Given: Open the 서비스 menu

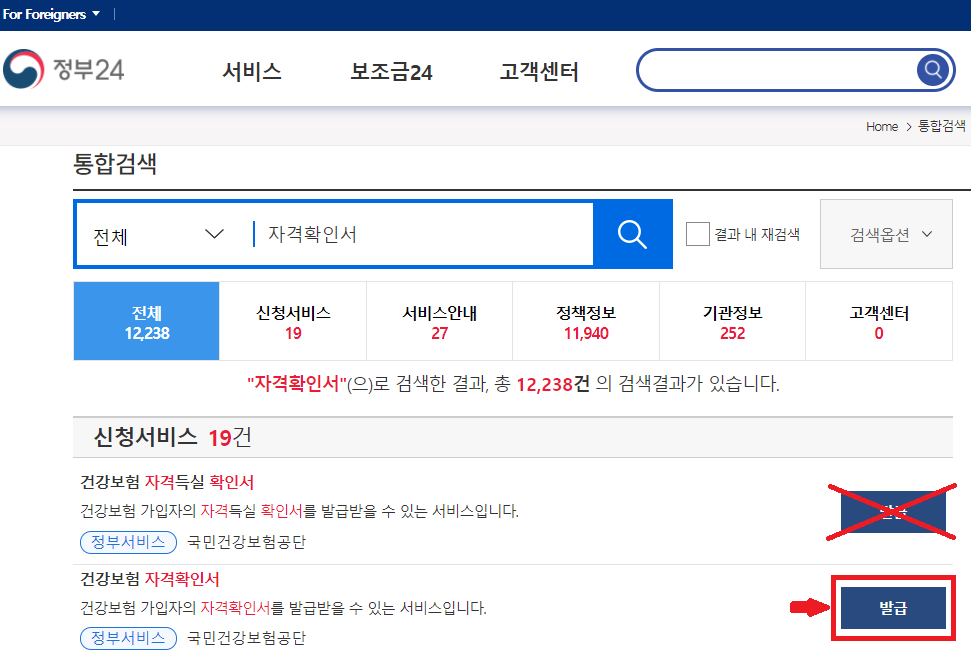Looking at the screenshot, I should pos(252,72).
